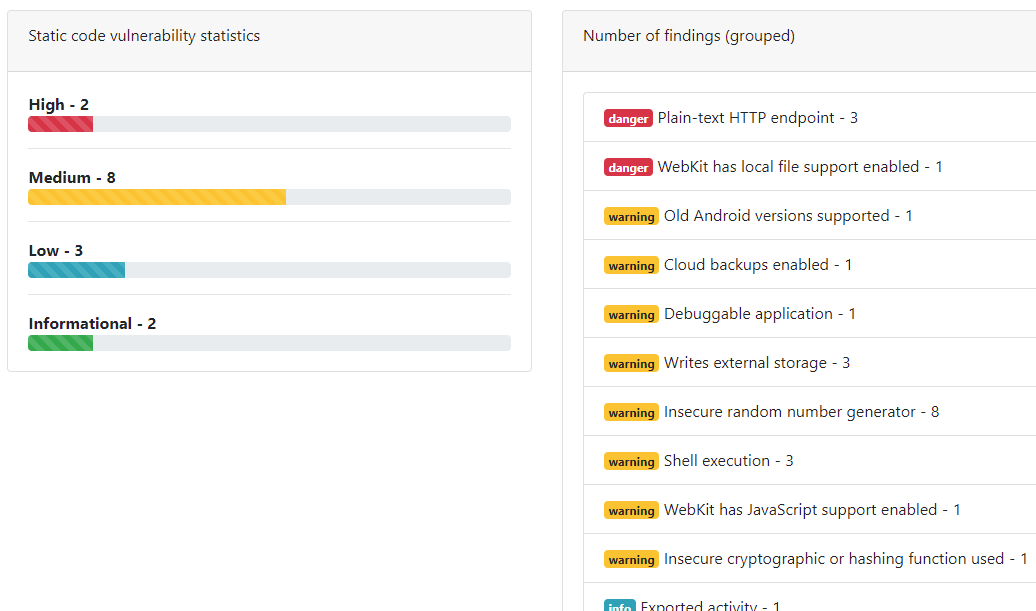Viewport: 1036px width, 611px height.
Task: Click the Medium - 8 severity label
Action: tap(72, 178)
